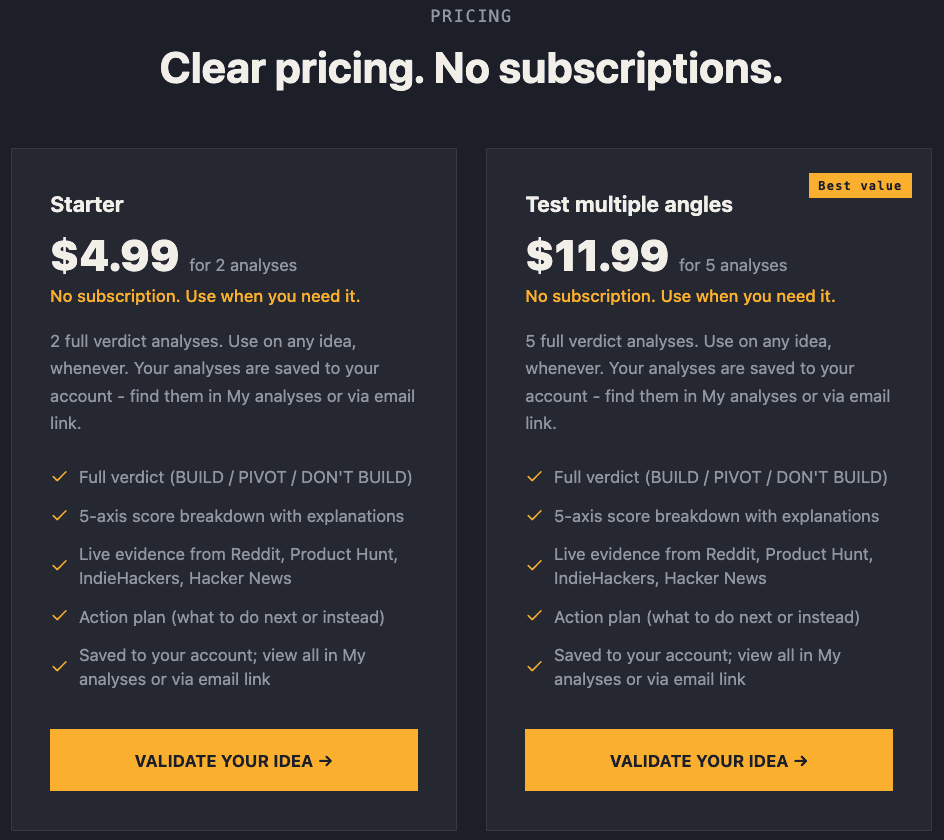This screenshot has width=944, height=840.
Task: Click the $11.99 price
Action: 597,256
